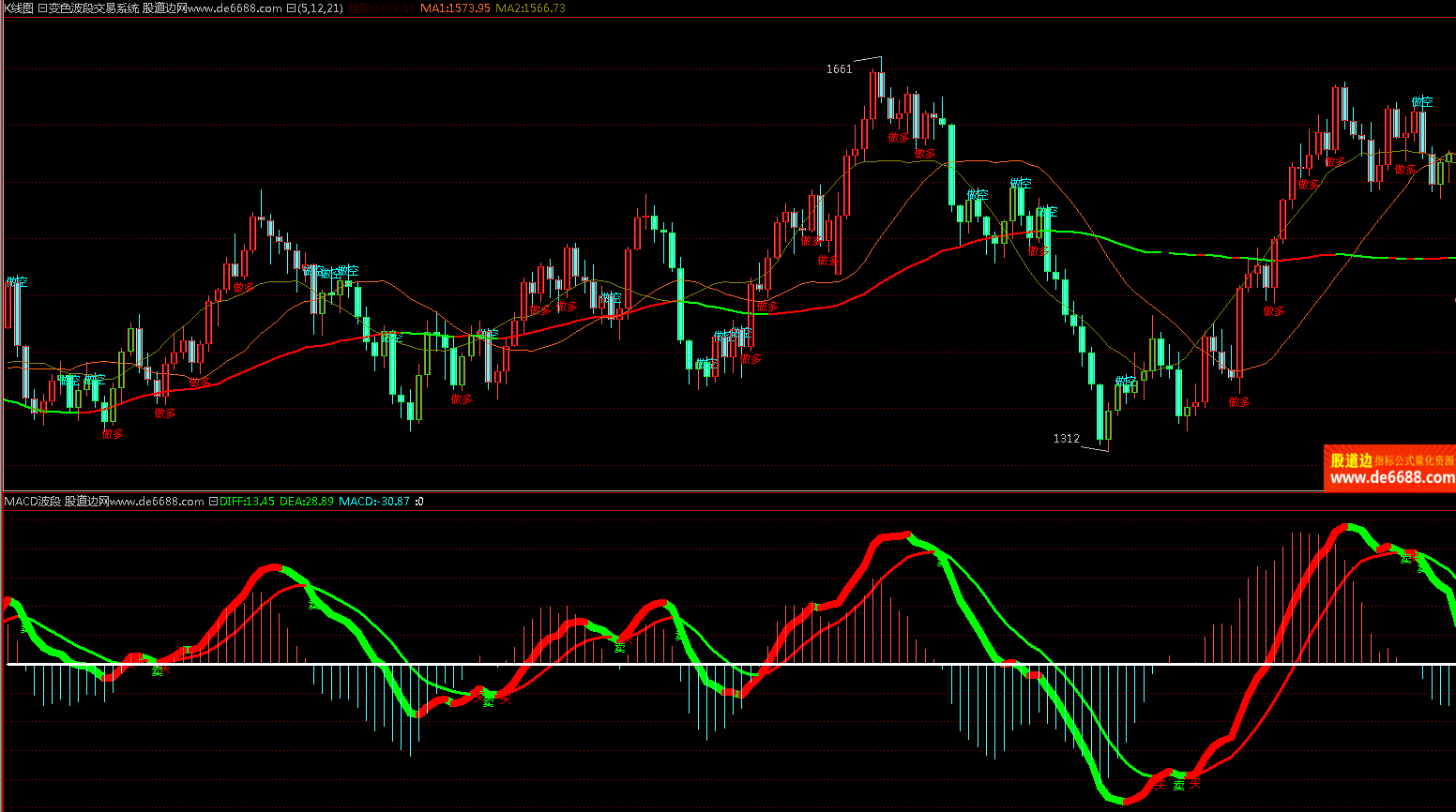Screen dimensions: 1456x812
Task: Select the DEA:28.89 value label
Action: 307,502
